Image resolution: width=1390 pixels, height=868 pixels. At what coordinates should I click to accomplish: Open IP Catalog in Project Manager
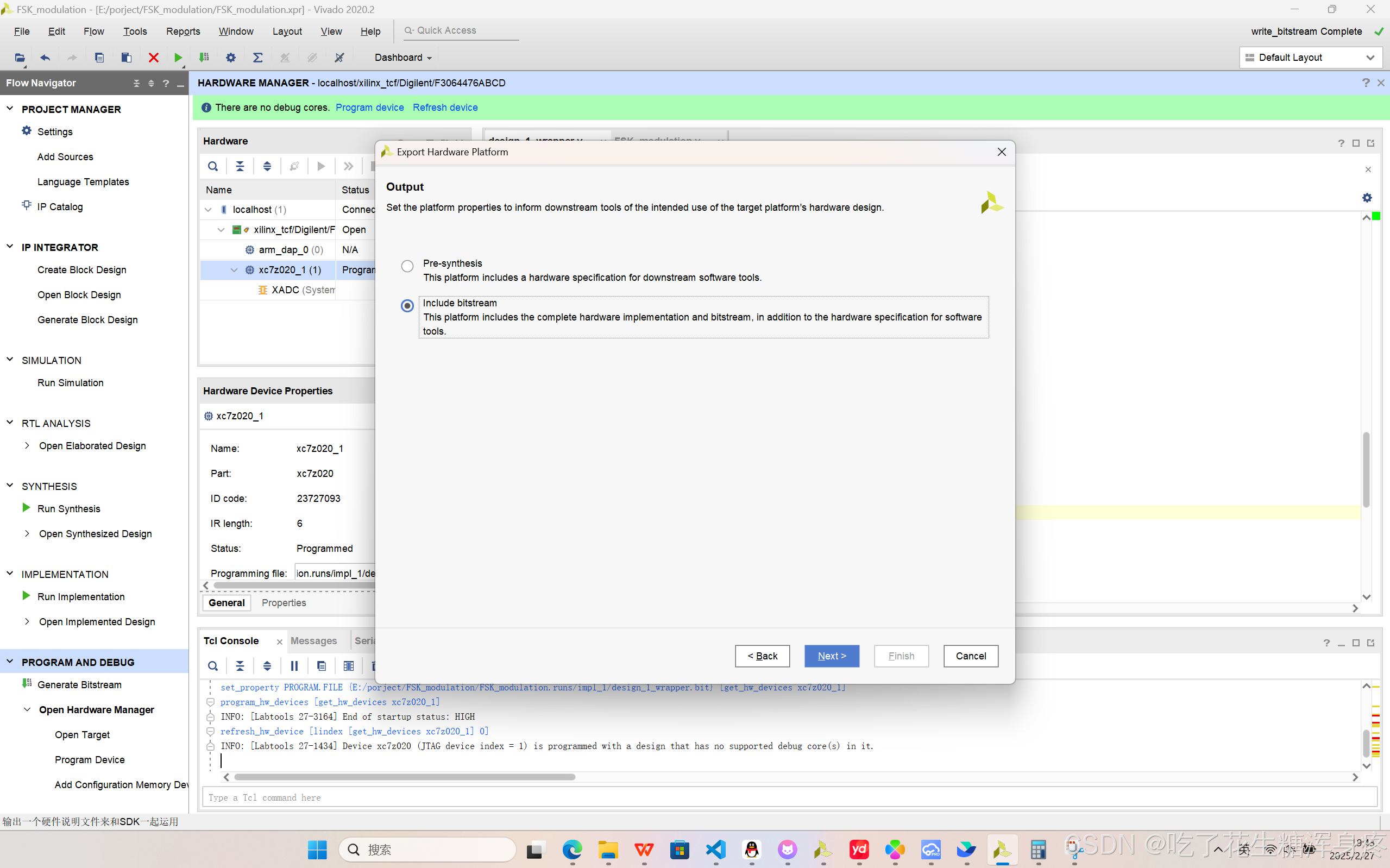click(x=60, y=206)
